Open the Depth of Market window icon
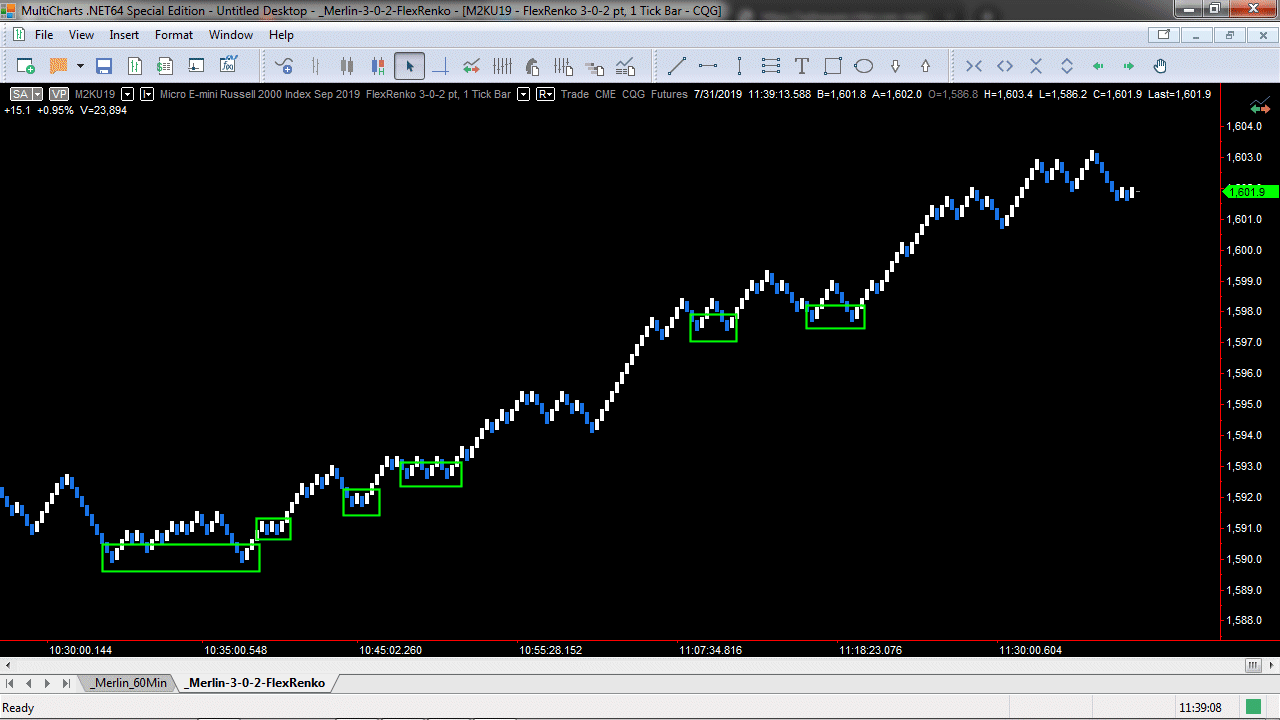 tap(197, 66)
